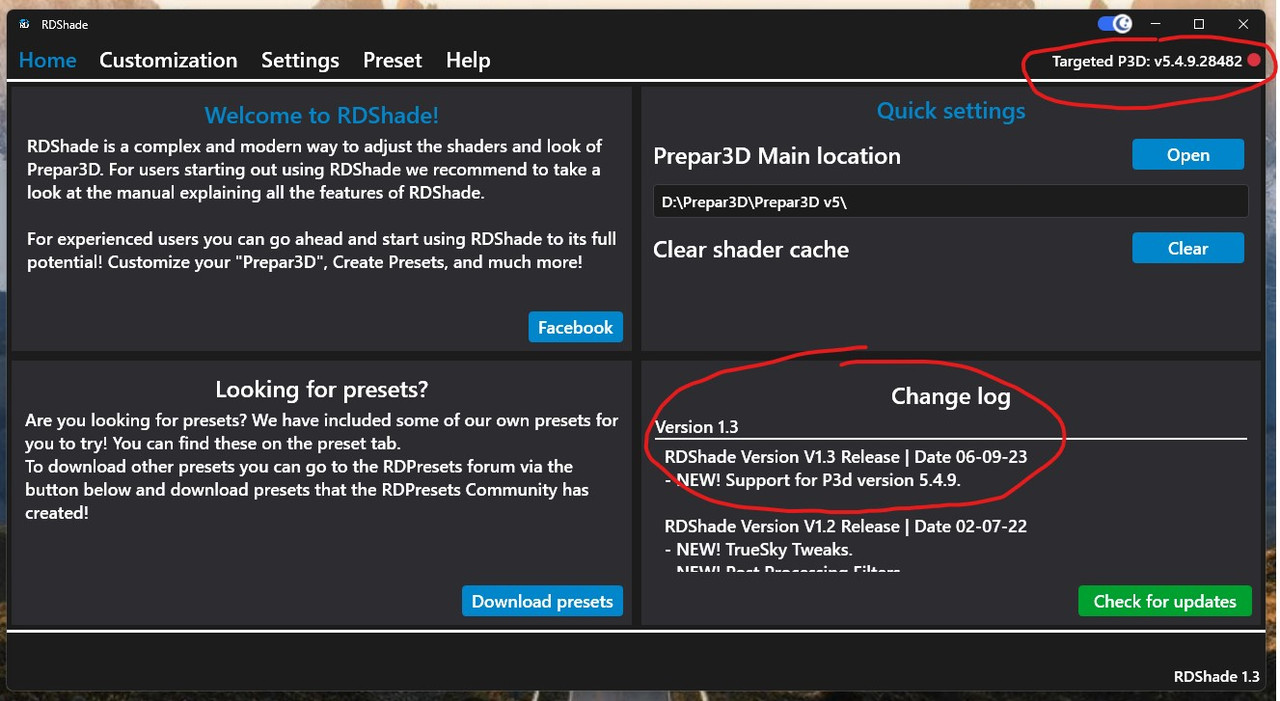Toggle the dark mode switch in title bar
Image resolution: width=1280 pixels, height=701 pixels.
point(1114,24)
